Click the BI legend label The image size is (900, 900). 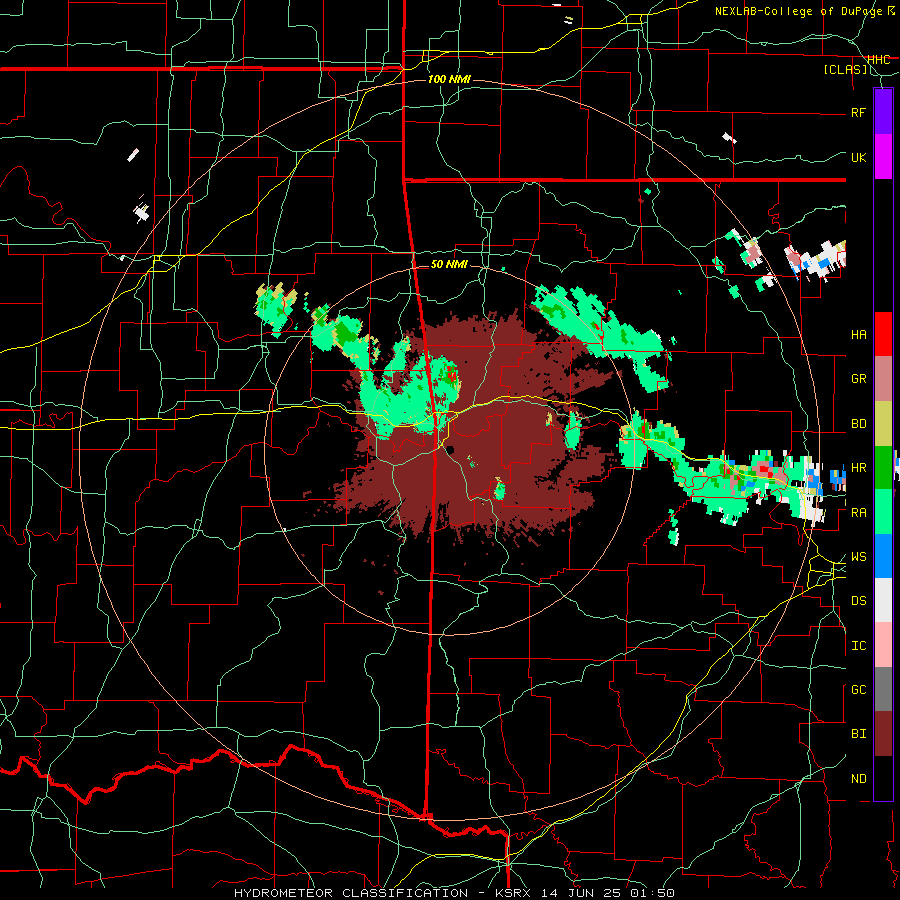click(859, 734)
